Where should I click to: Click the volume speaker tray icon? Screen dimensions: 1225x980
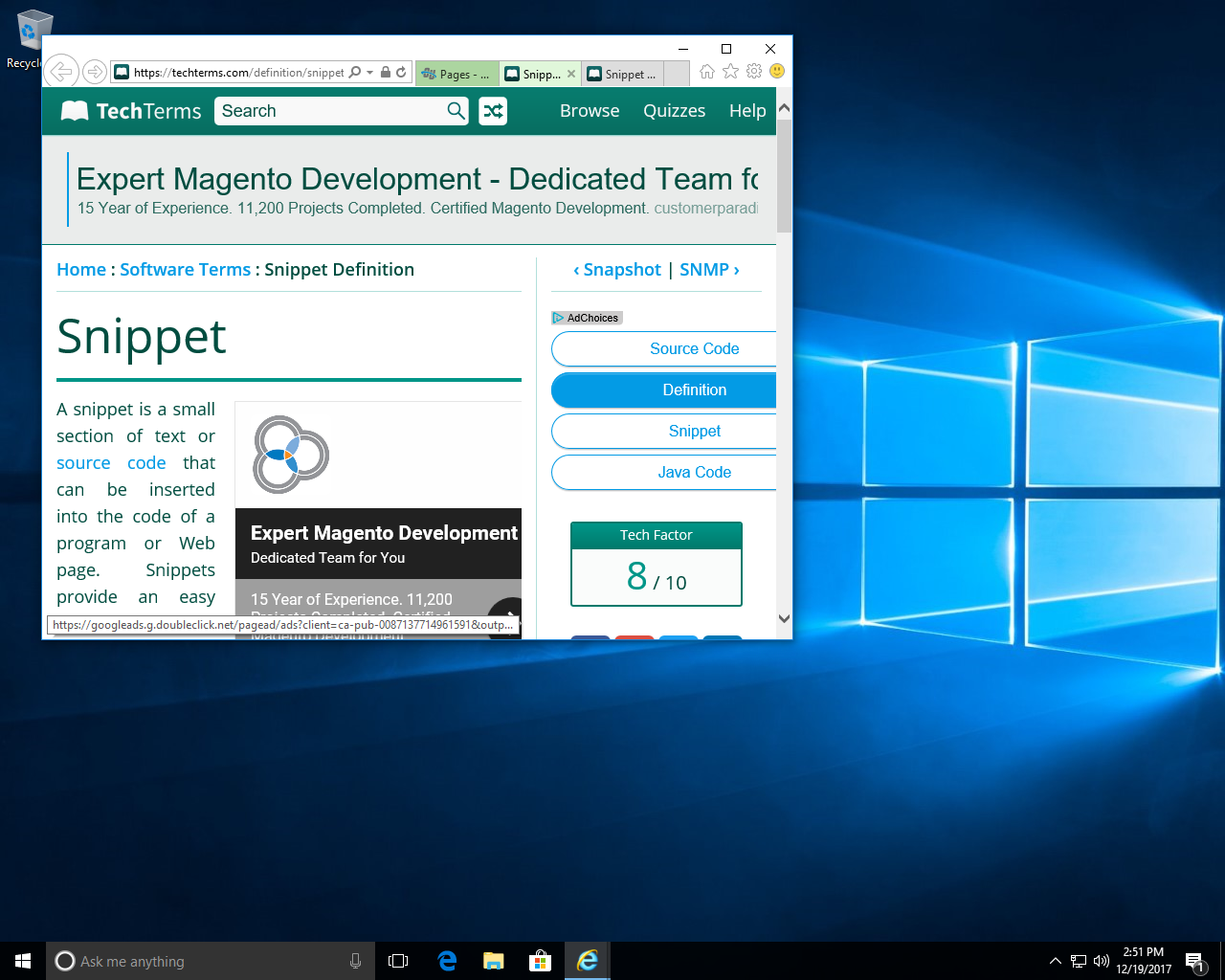[x=1102, y=961]
